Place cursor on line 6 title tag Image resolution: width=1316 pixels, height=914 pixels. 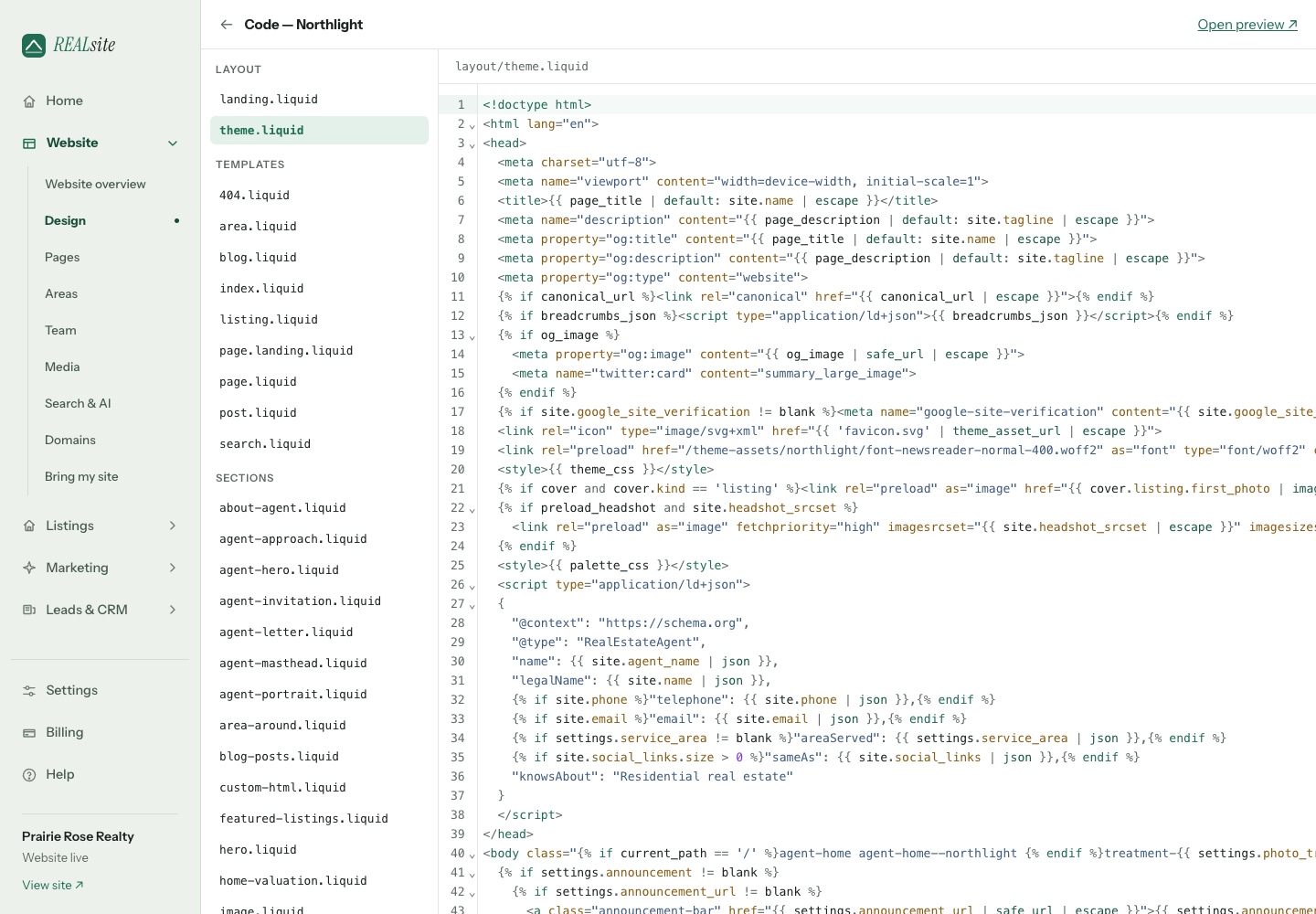(x=717, y=201)
